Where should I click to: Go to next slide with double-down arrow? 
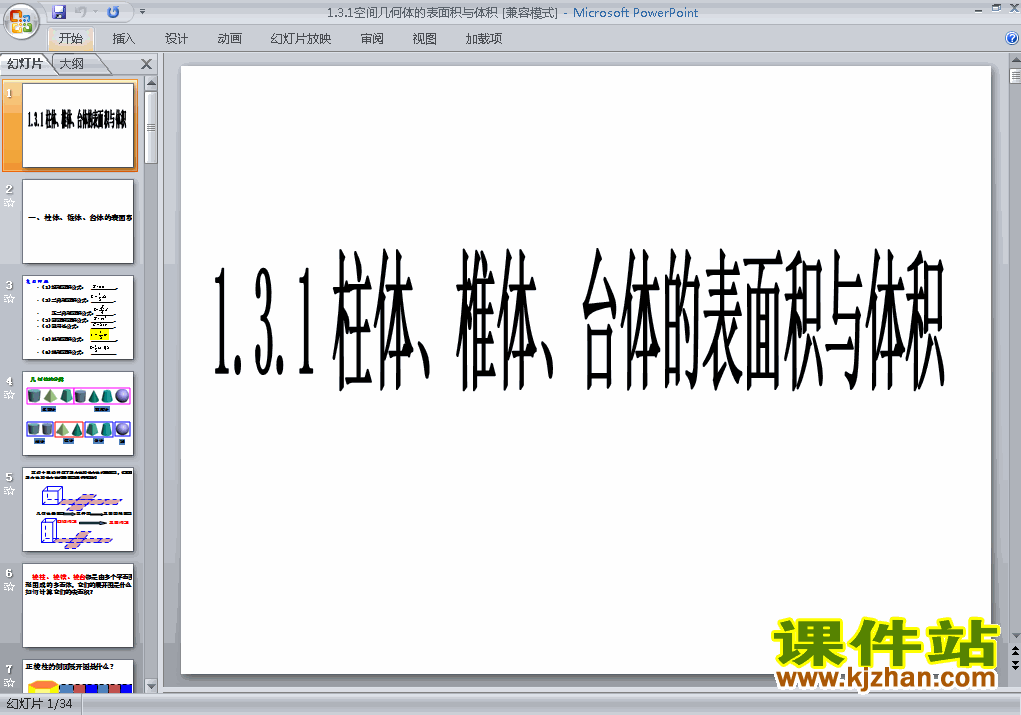tap(1015, 665)
